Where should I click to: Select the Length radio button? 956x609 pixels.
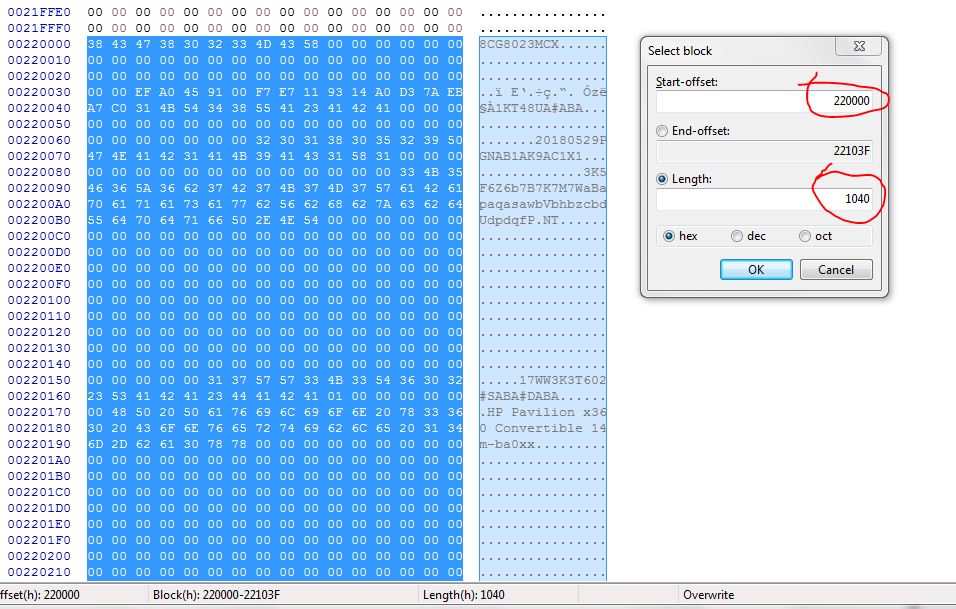(x=662, y=179)
